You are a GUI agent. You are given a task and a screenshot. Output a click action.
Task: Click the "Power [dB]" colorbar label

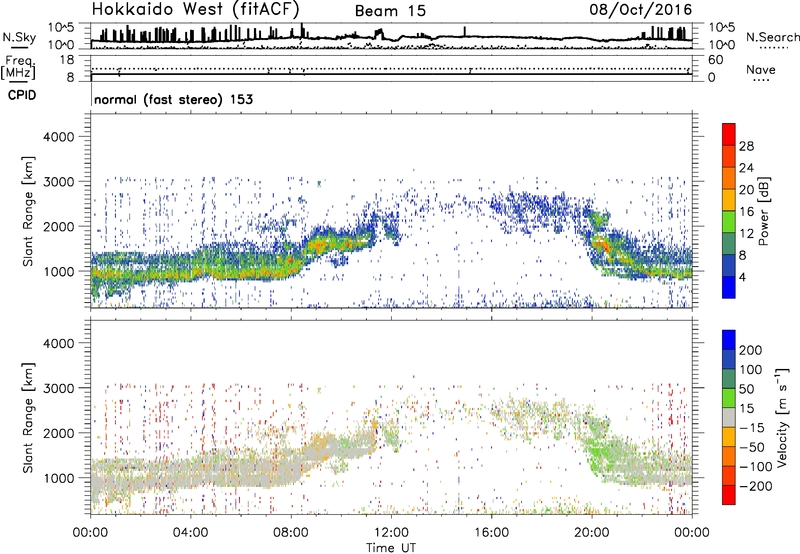pyautogui.click(x=763, y=211)
